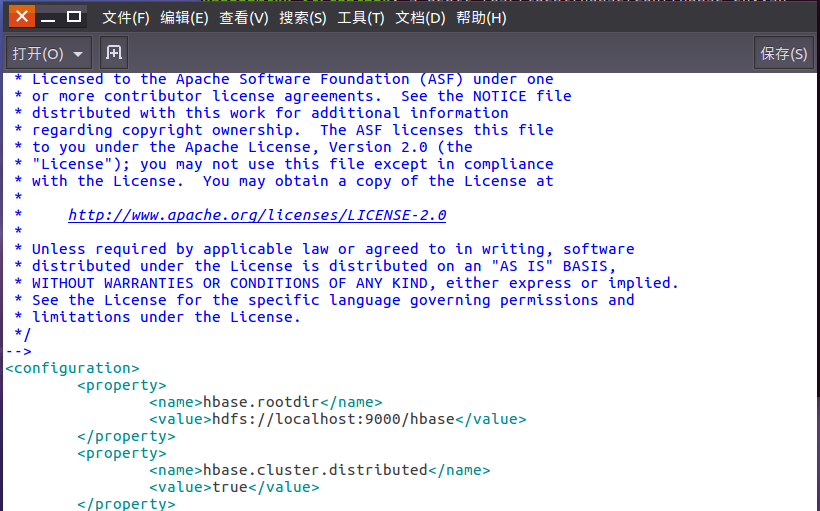Minimize the editor window
The image size is (820, 511).
tap(48, 18)
